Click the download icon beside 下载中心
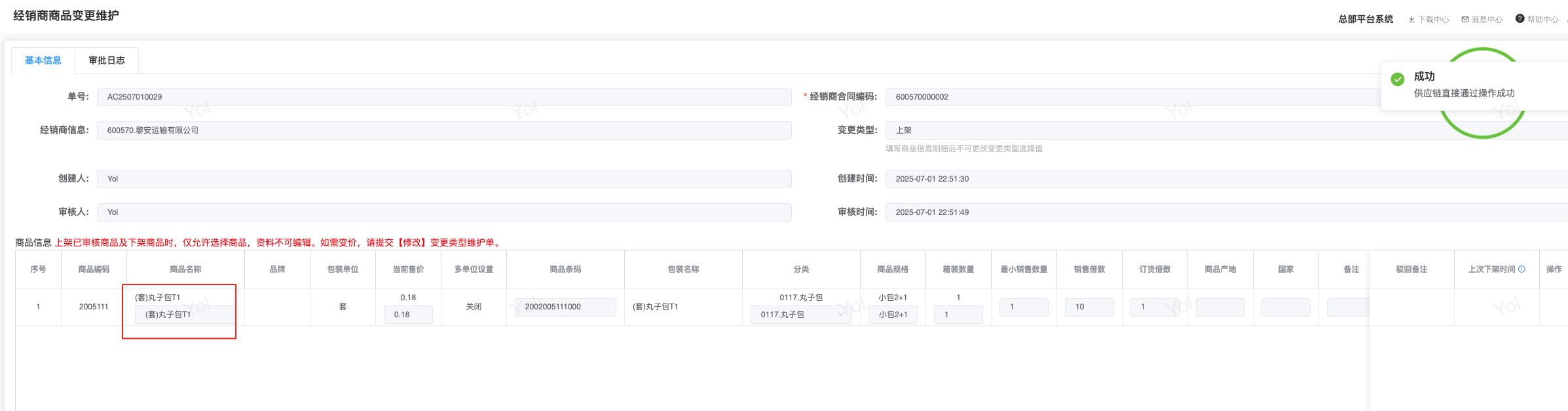 point(1411,20)
